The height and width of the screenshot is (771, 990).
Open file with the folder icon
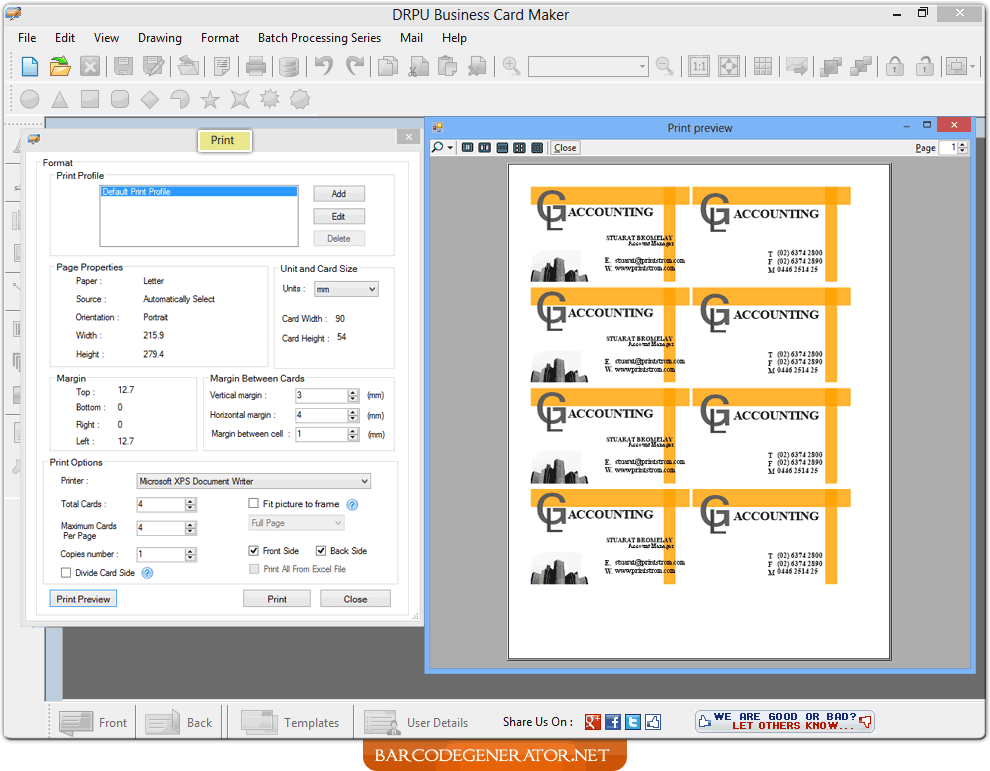click(x=60, y=66)
